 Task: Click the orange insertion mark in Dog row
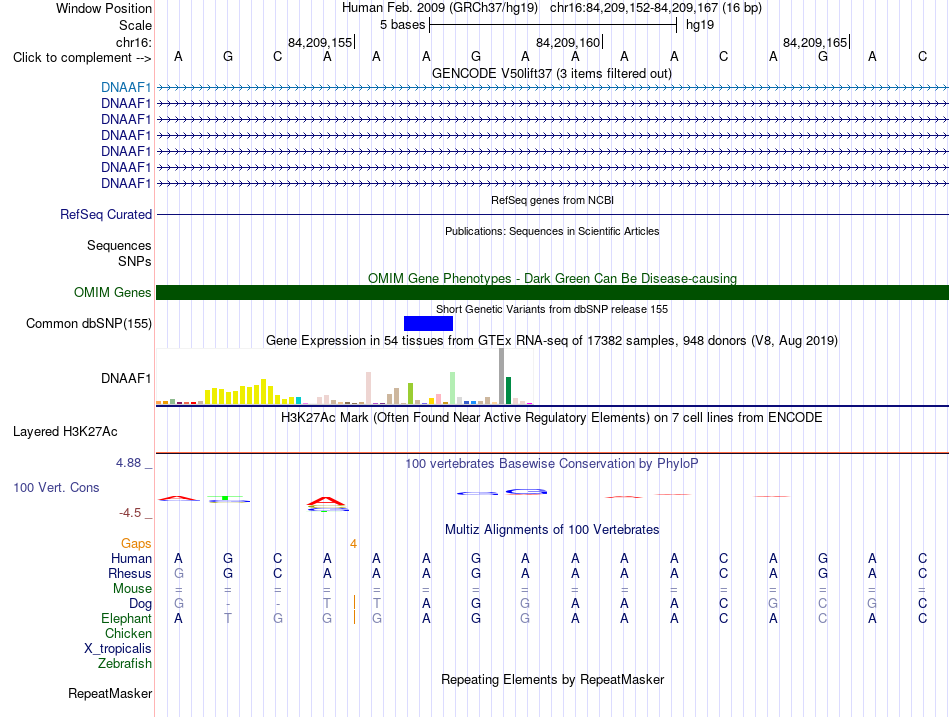click(x=354, y=602)
